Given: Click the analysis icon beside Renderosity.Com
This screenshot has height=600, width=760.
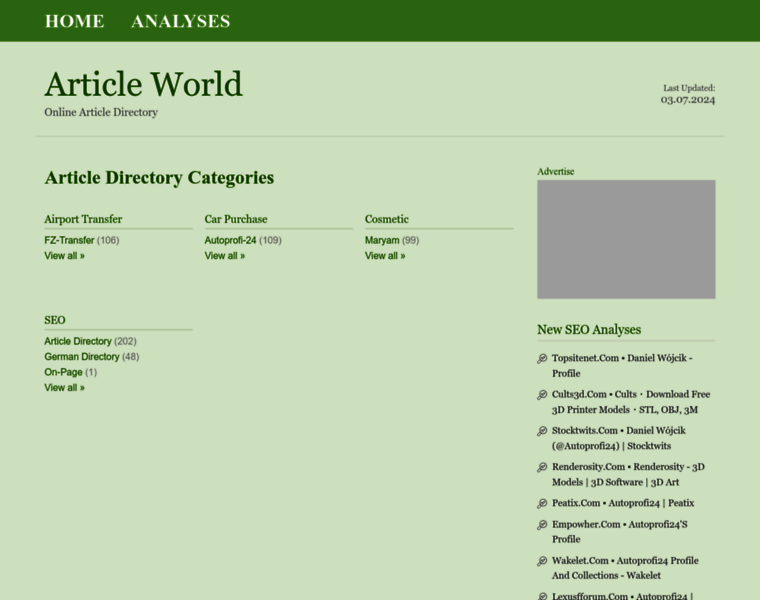Looking at the screenshot, I should pos(542,468).
